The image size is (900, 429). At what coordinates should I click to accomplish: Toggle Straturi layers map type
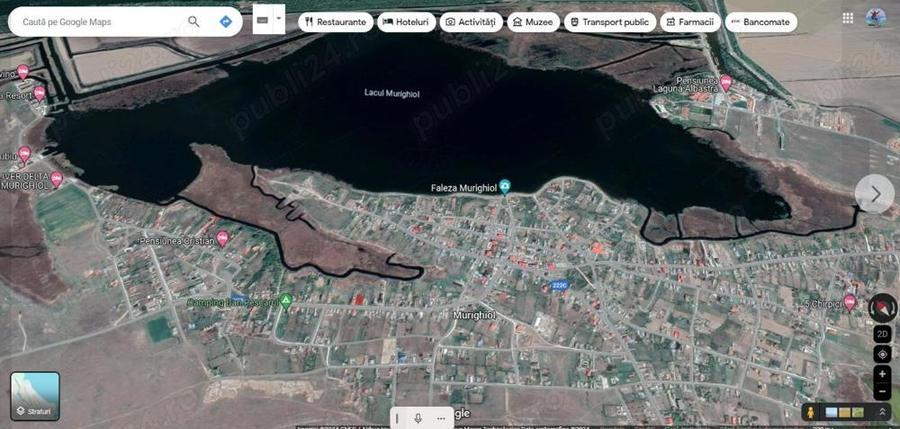pyautogui.click(x=35, y=396)
